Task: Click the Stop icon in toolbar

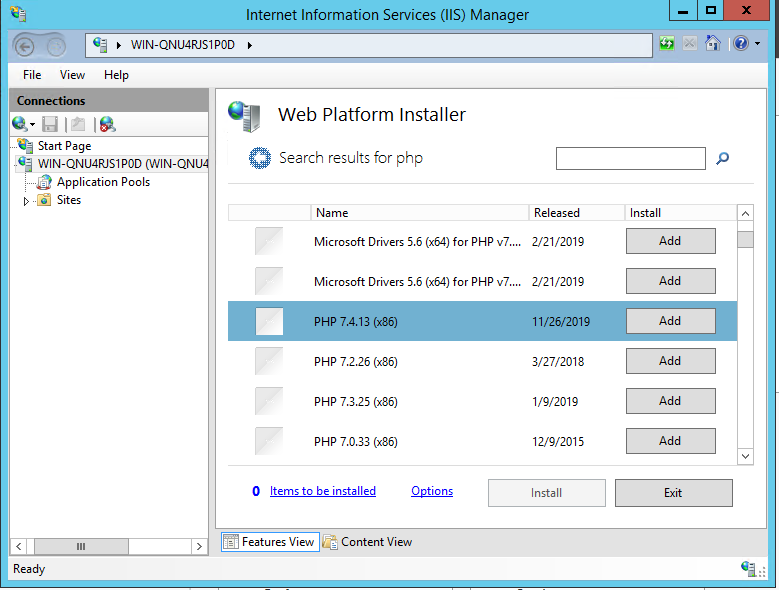Action: coord(690,44)
